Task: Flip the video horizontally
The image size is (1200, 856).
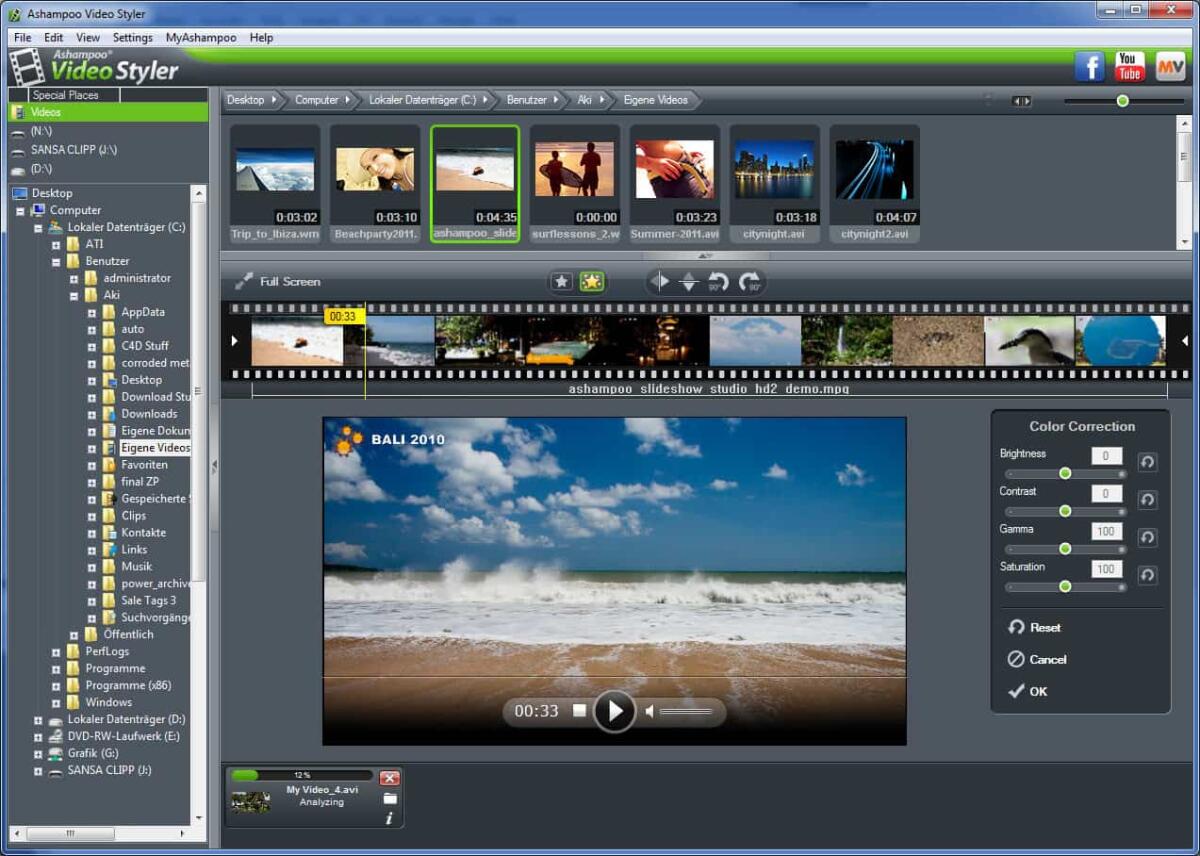Action: [660, 281]
